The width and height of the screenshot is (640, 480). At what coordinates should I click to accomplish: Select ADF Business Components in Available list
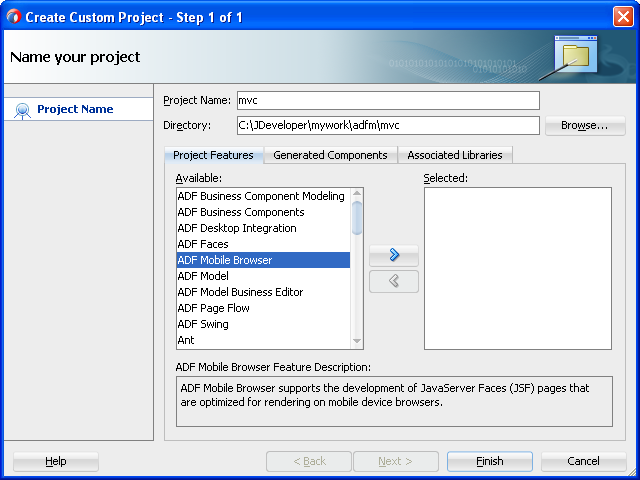point(263,212)
